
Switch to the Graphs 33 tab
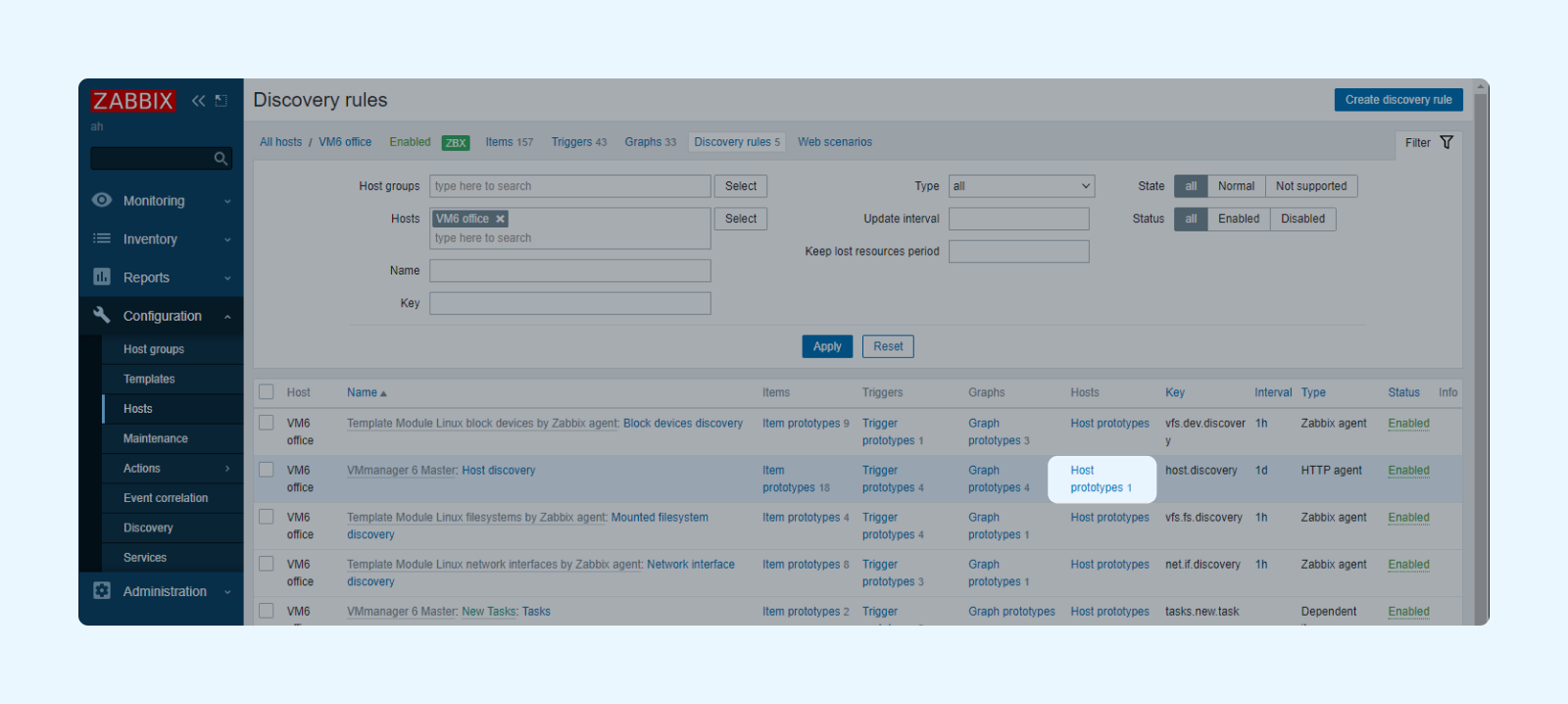651,142
